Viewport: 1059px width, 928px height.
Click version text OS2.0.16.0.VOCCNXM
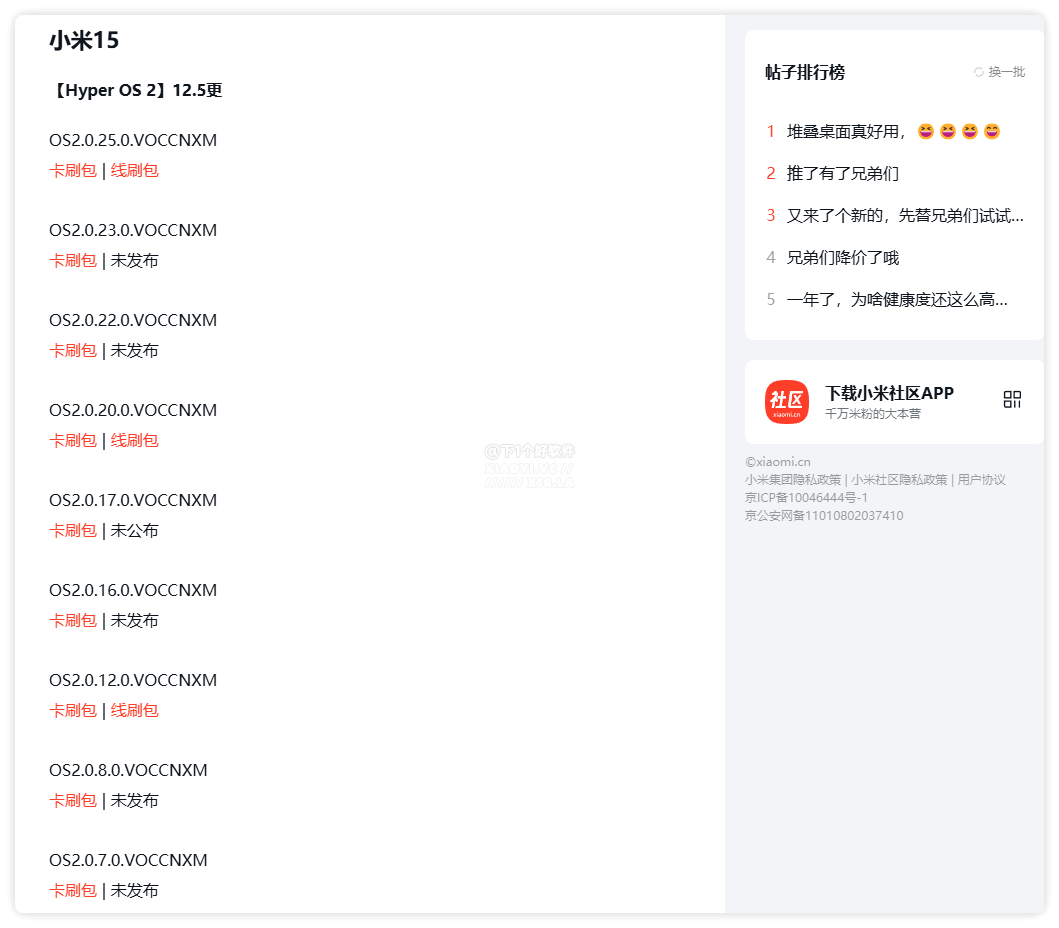tap(133, 590)
